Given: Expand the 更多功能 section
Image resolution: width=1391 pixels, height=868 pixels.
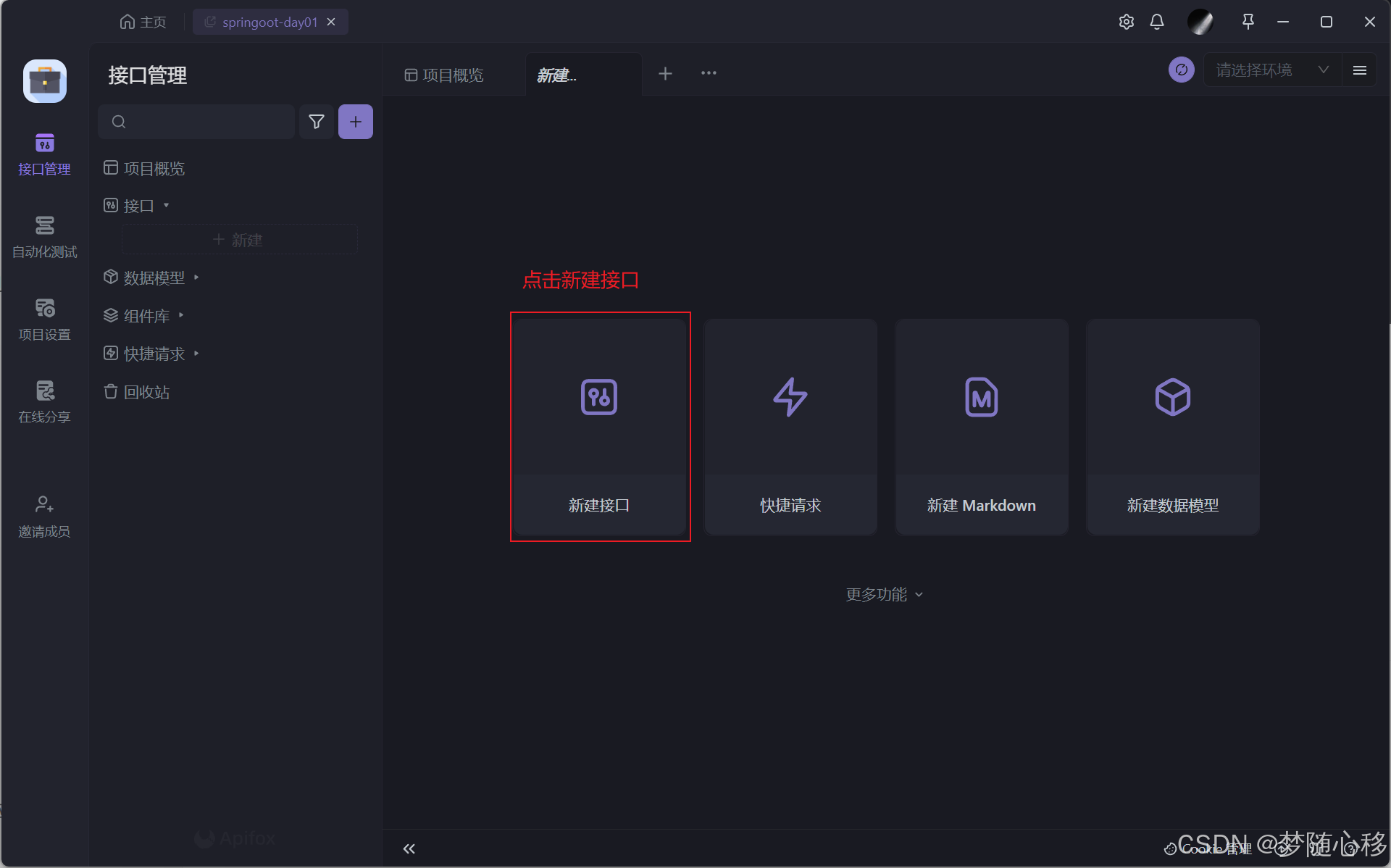Looking at the screenshot, I should tap(884, 594).
